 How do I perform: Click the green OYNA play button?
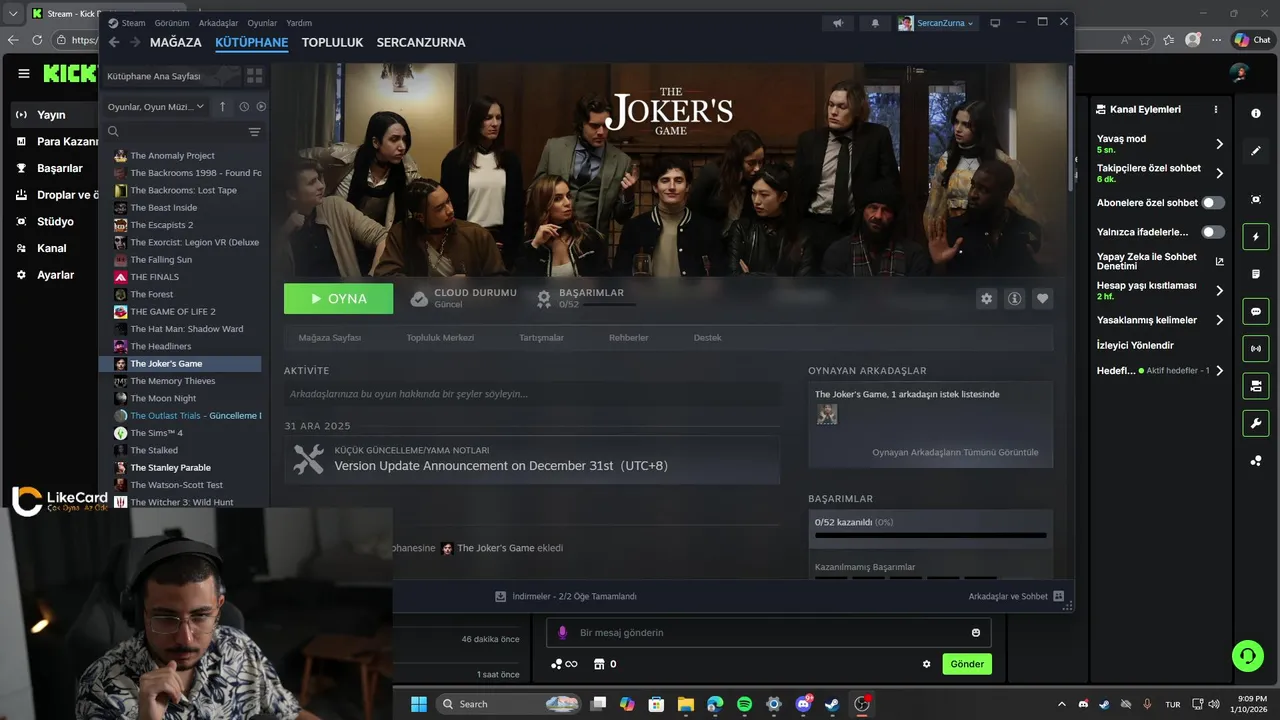(x=339, y=298)
